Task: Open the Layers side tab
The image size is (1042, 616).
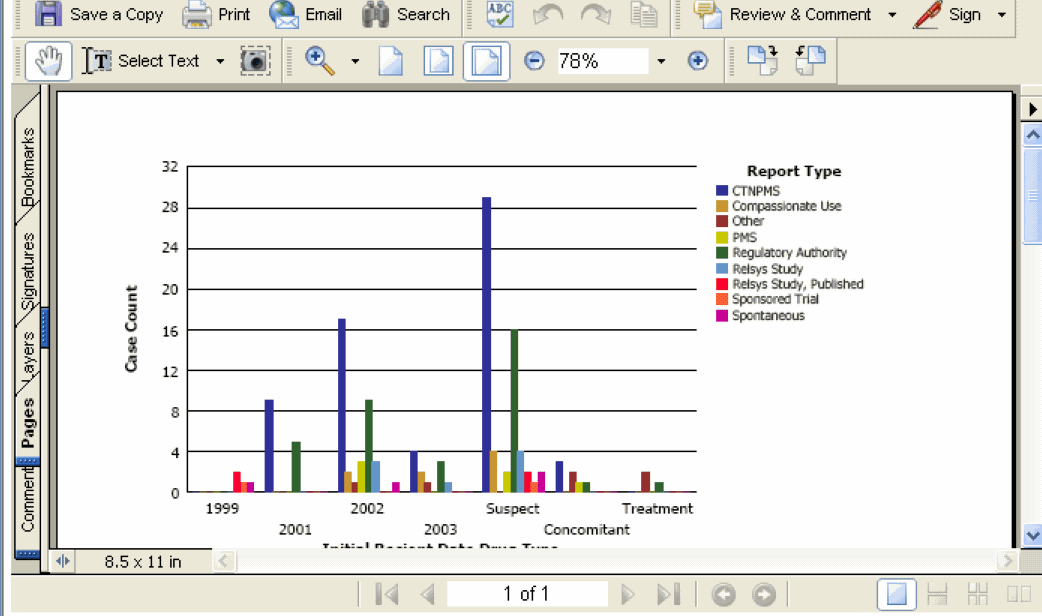Action: coord(27,357)
